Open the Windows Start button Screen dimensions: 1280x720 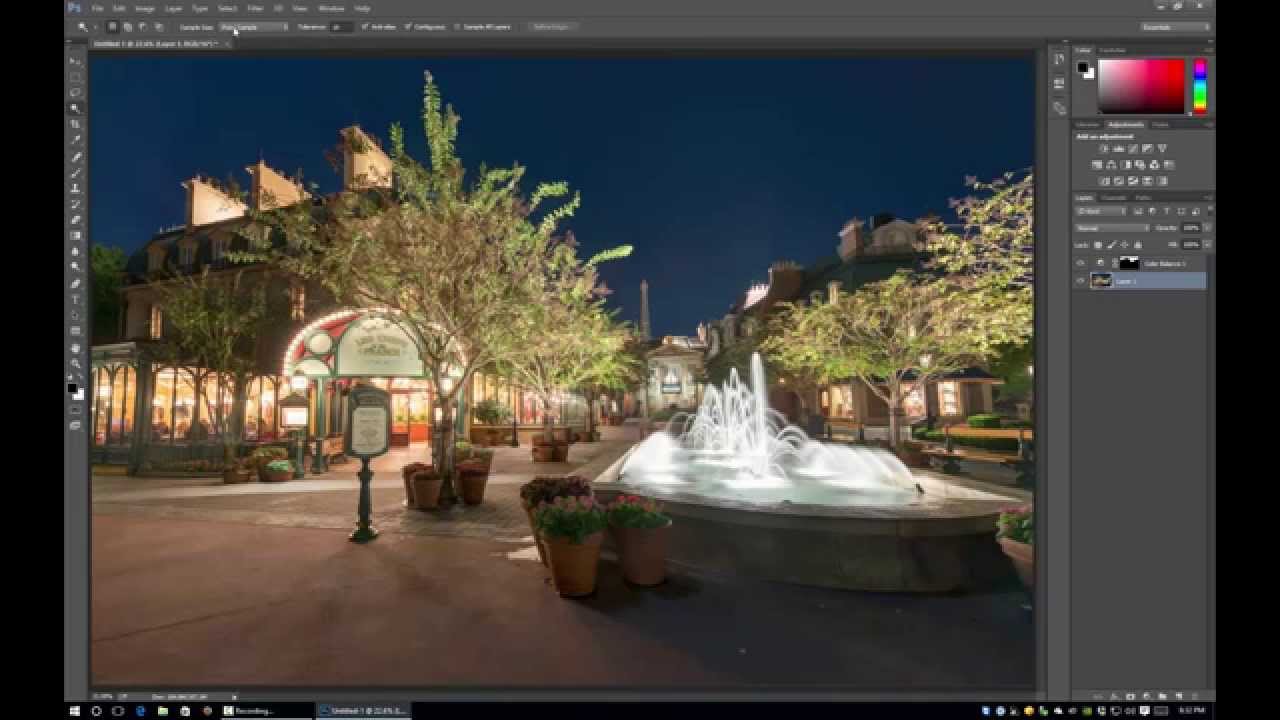[x=75, y=710]
